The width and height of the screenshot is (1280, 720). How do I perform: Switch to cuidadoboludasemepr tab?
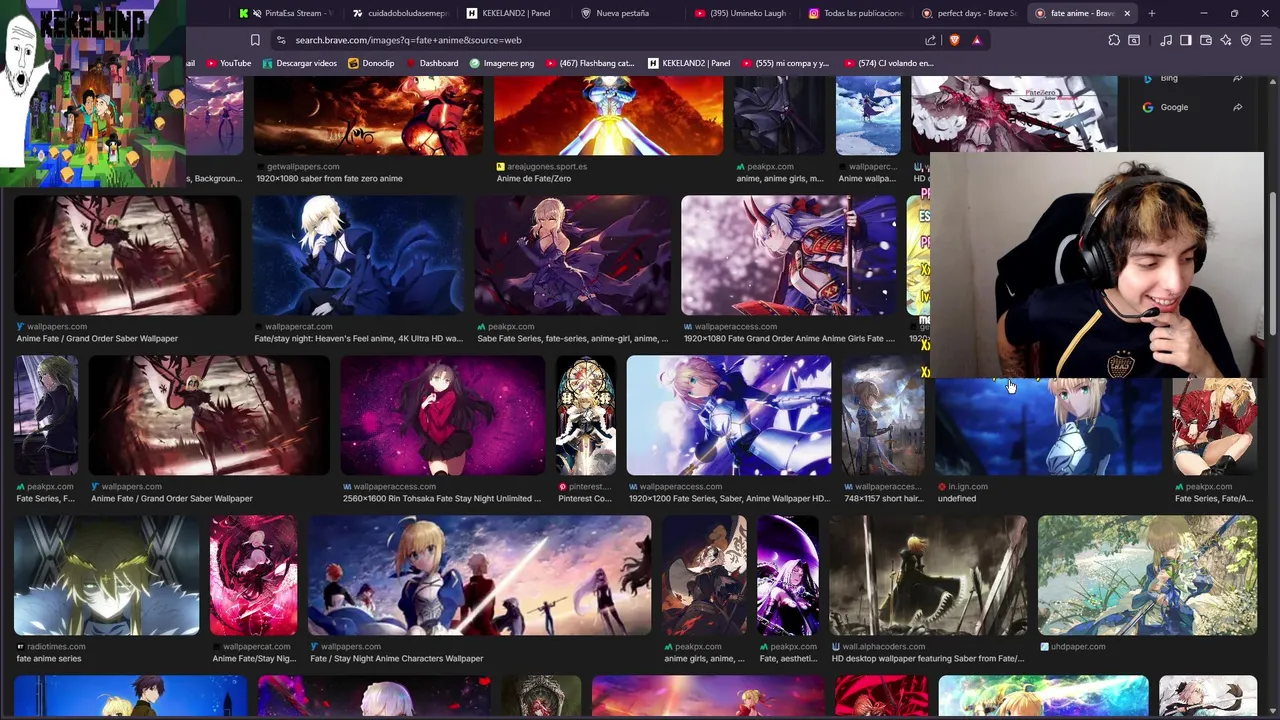click(400, 13)
